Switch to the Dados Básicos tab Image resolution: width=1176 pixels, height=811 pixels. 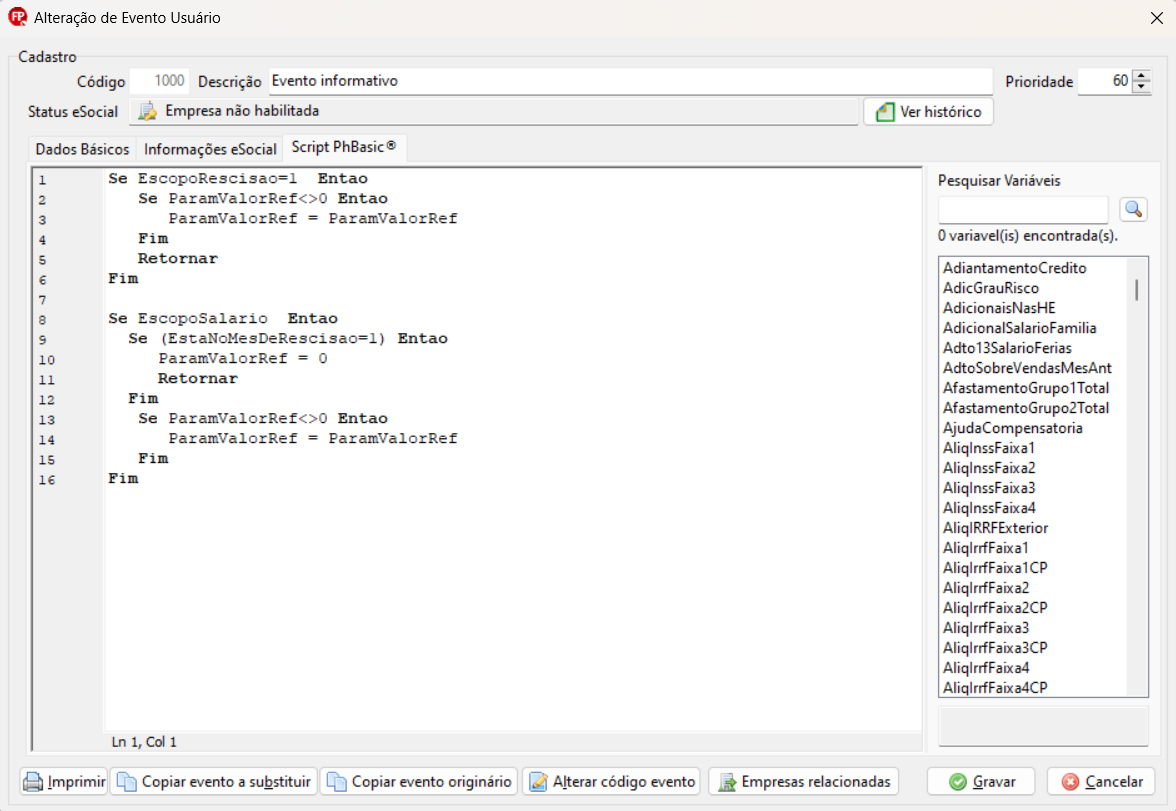pos(82,149)
